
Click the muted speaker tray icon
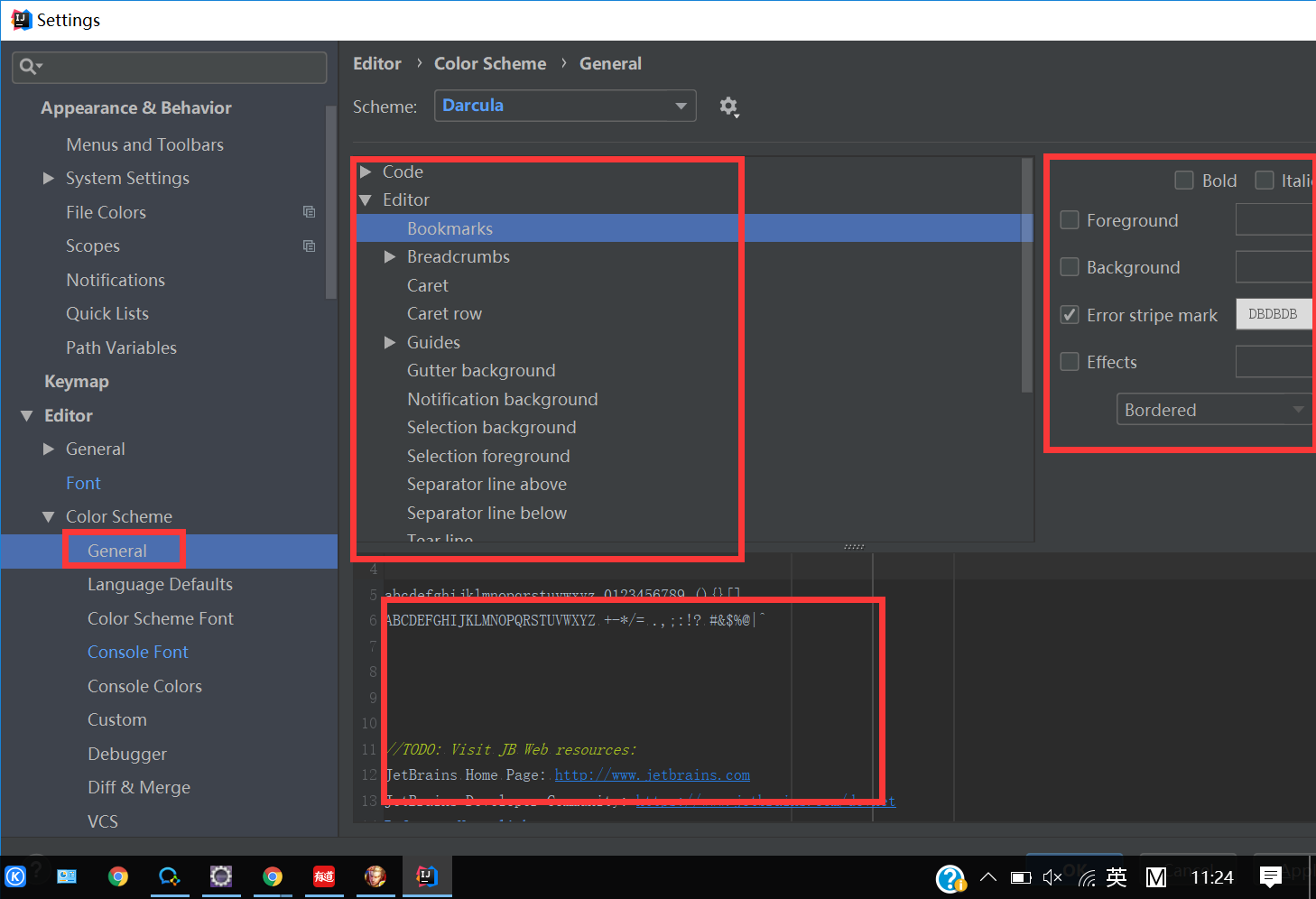[x=1052, y=877]
